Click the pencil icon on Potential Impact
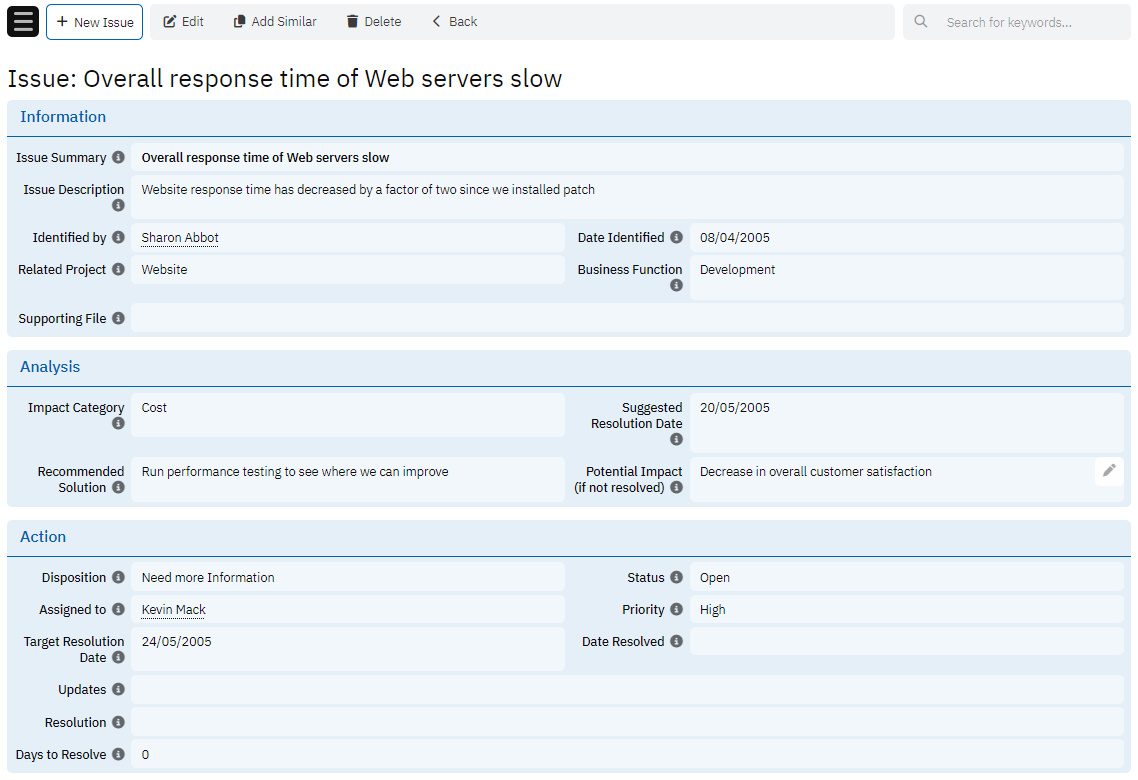Image resolution: width=1138 pixels, height=780 pixels. (1109, 471)
